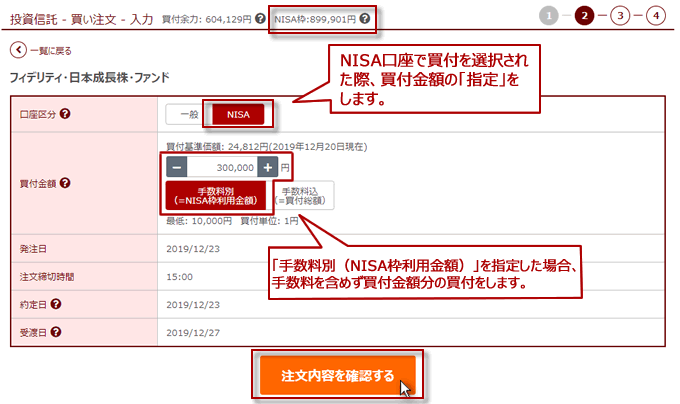680x404 pixels.
Task: Click step 4 progress indicator
Action: tap(656, 16)
